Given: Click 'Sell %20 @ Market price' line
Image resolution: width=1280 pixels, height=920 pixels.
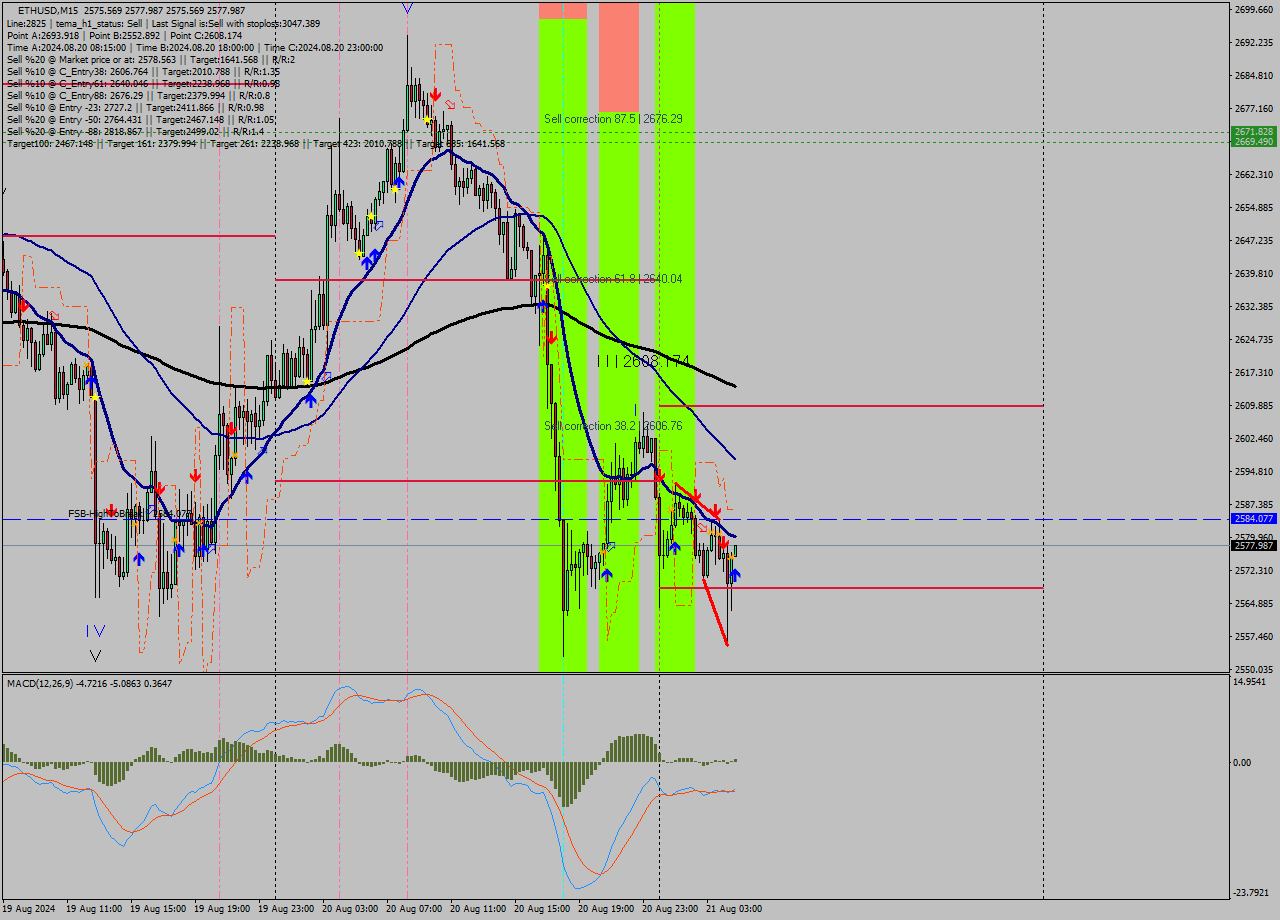Looking at the screenshot, I should pos(150,59).
